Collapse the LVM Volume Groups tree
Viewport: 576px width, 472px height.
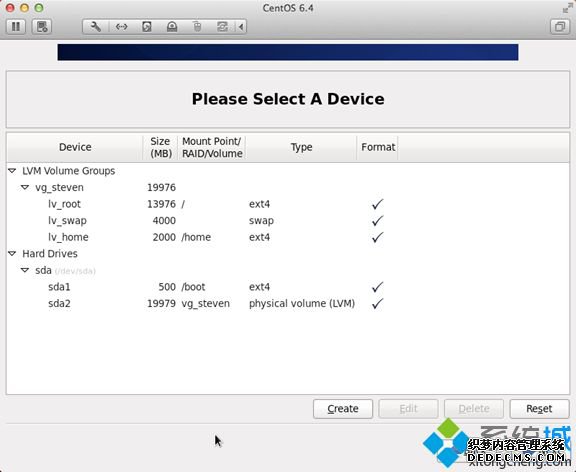(12, 171)
